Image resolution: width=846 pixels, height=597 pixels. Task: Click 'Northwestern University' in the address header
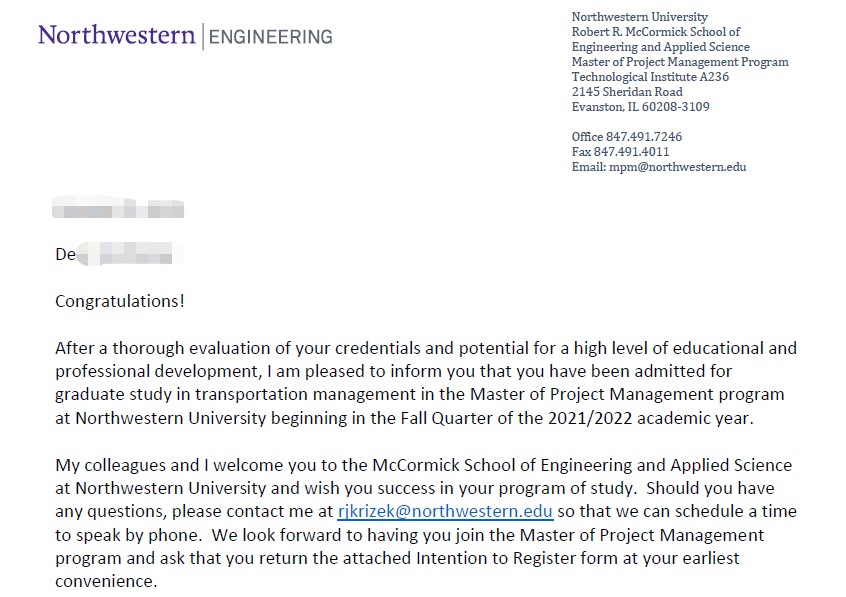click(x=640, y=17)
